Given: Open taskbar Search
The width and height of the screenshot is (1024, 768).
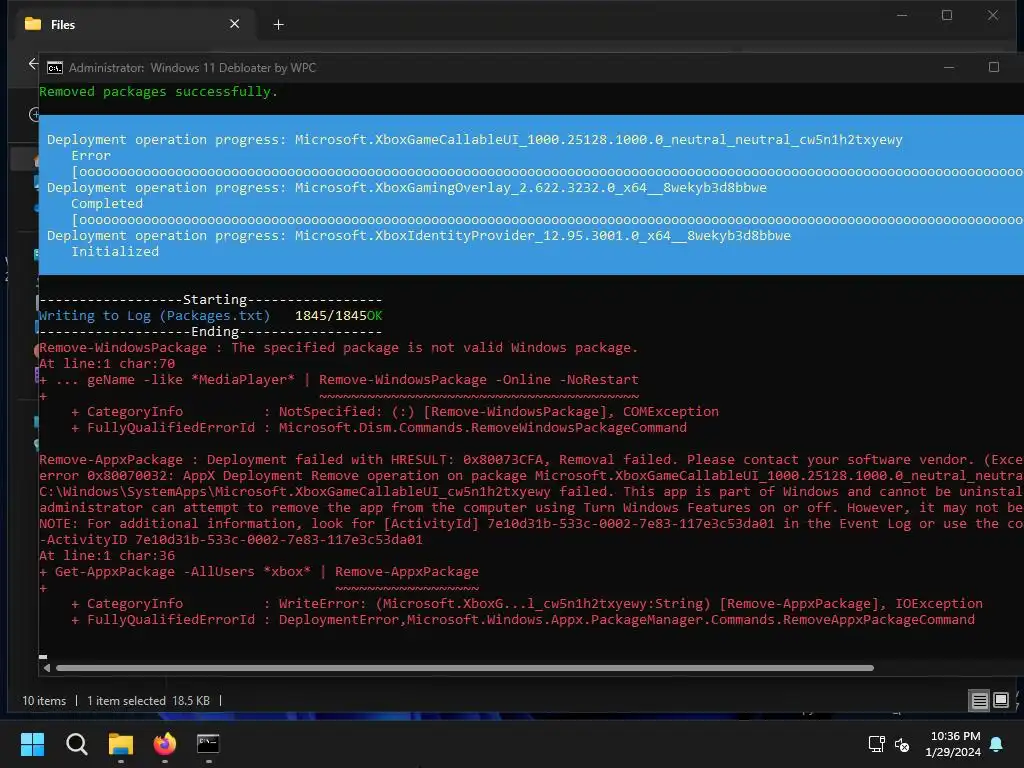Looking at the screenshot, I should point(76,743).
